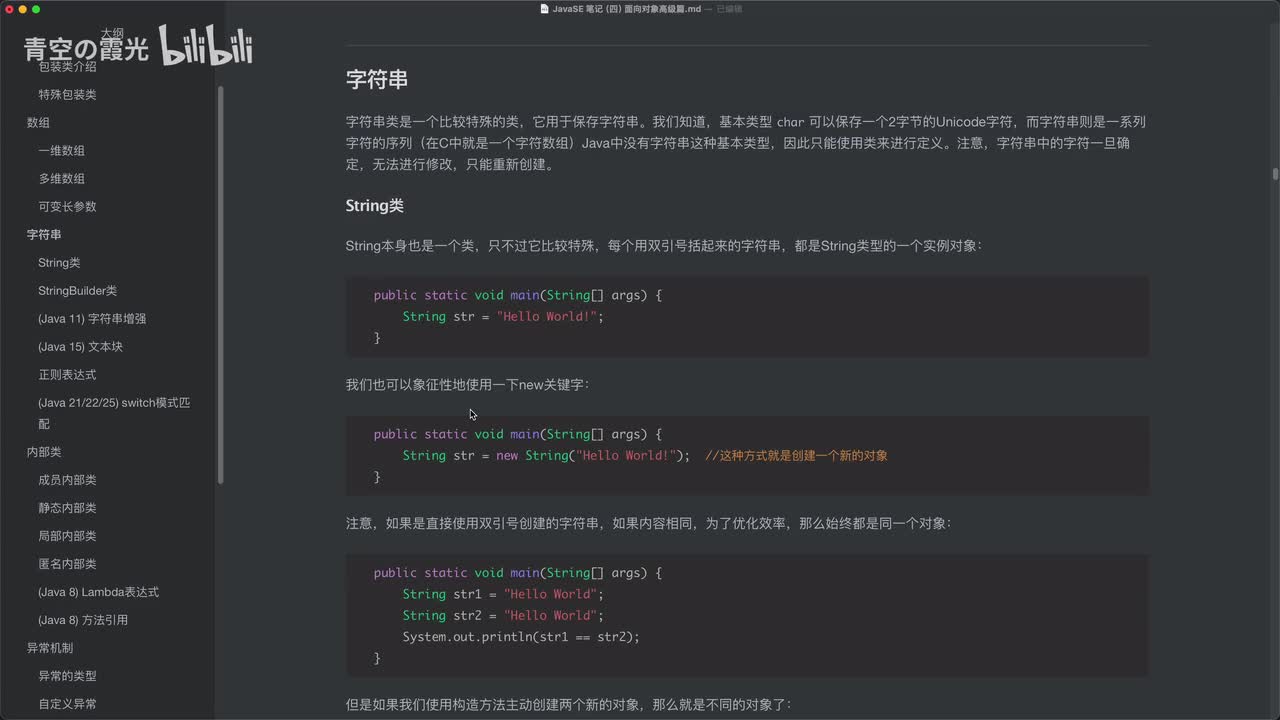Go to 一维数组 section

(x=61, y=150)
